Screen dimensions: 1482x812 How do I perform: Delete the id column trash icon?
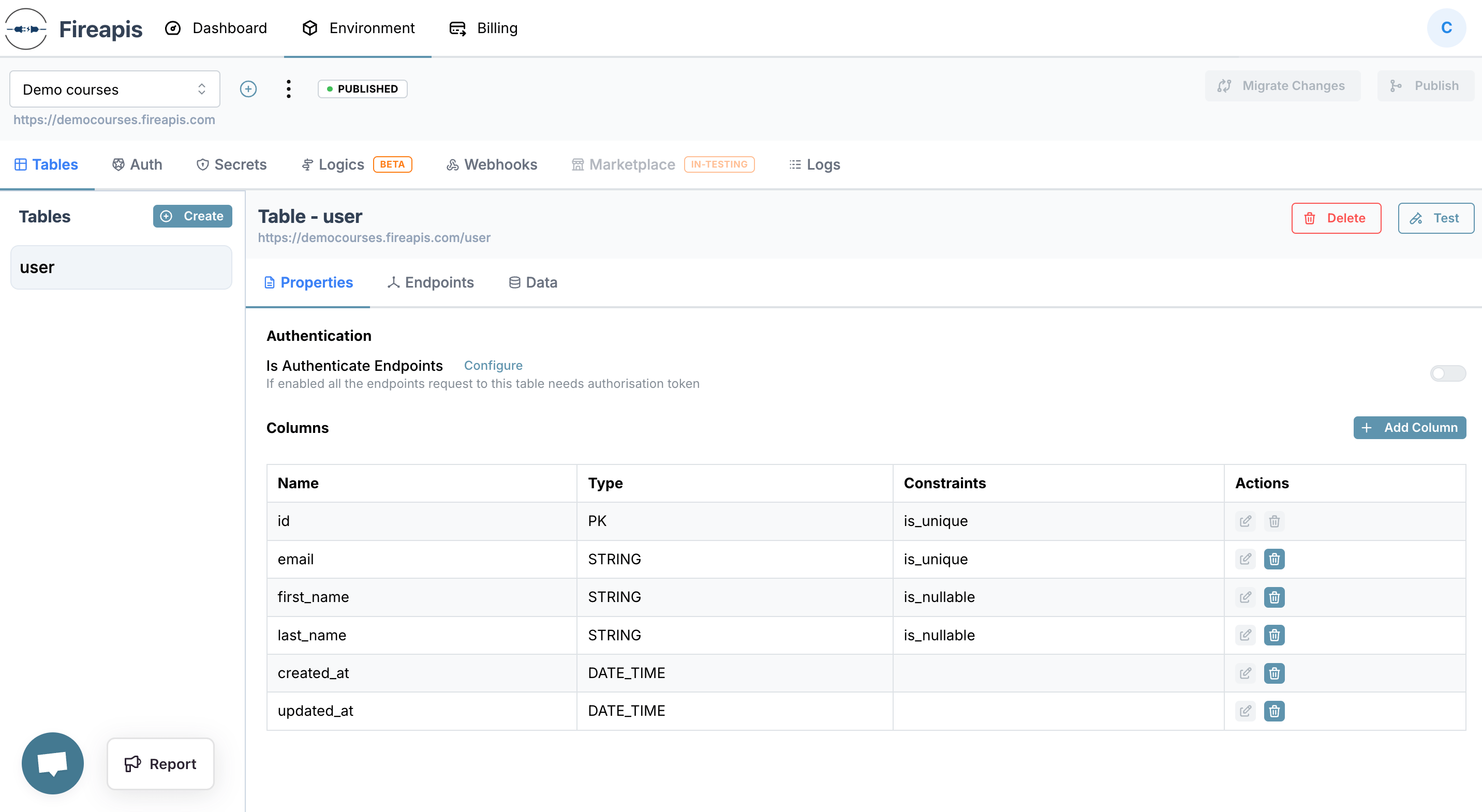(x=1274, y=521)
